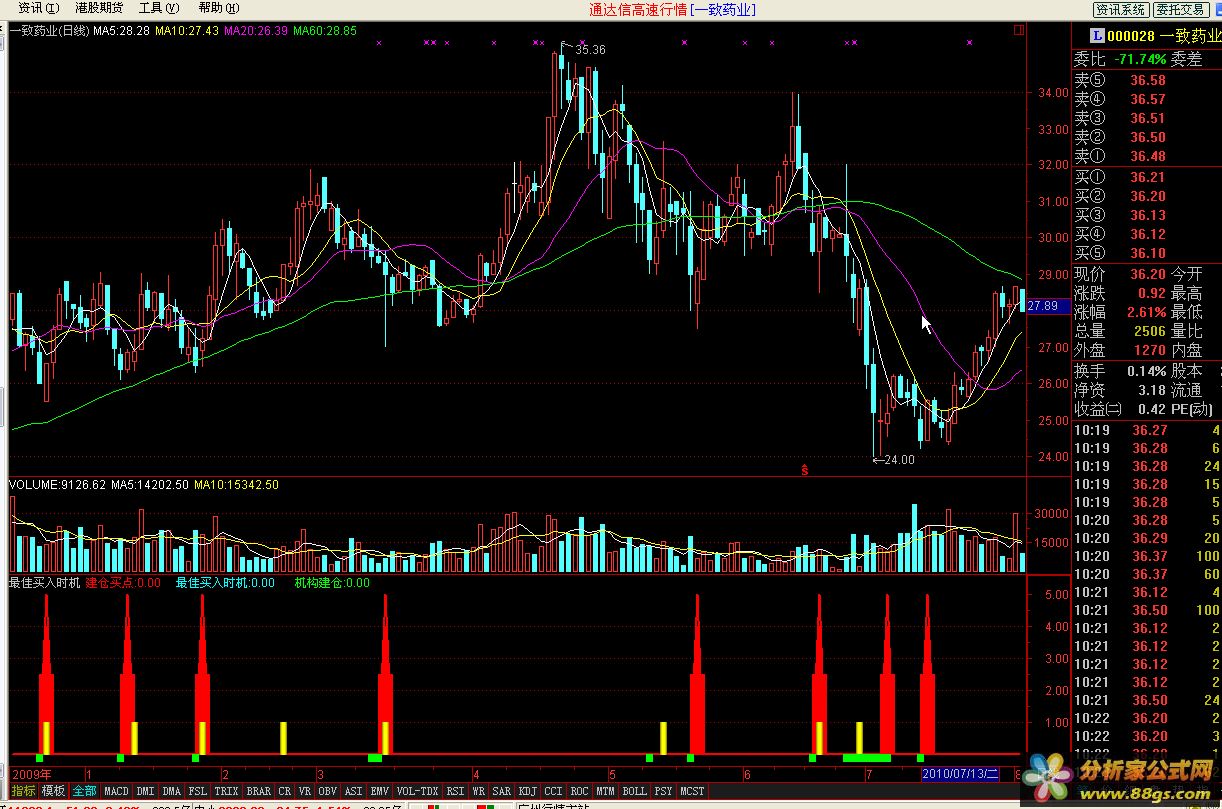The image size is (1222, 809).
Task: Switch to the BOLL indicator
Action: [635, 791]
